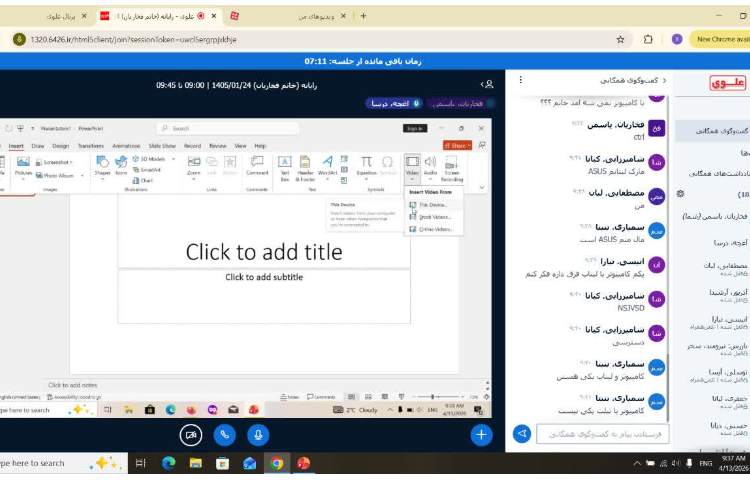Click the SmartArt button
Image resolution: width=750 pixels, height=480 pixels.
point(146,170)
